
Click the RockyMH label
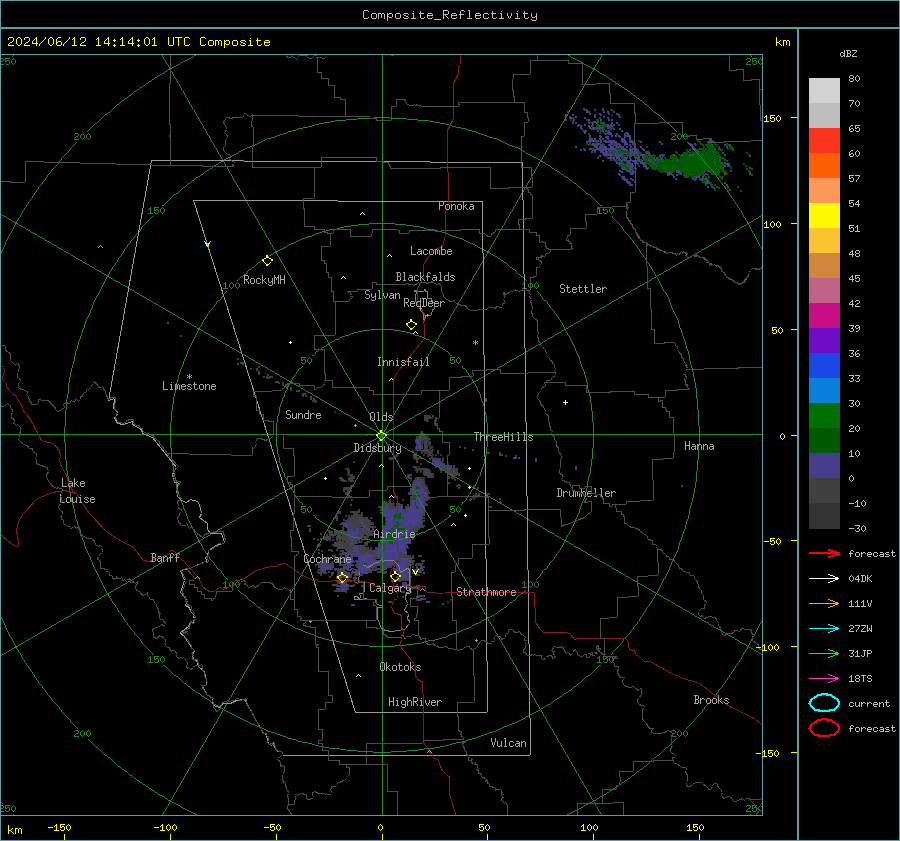point(264,280)
